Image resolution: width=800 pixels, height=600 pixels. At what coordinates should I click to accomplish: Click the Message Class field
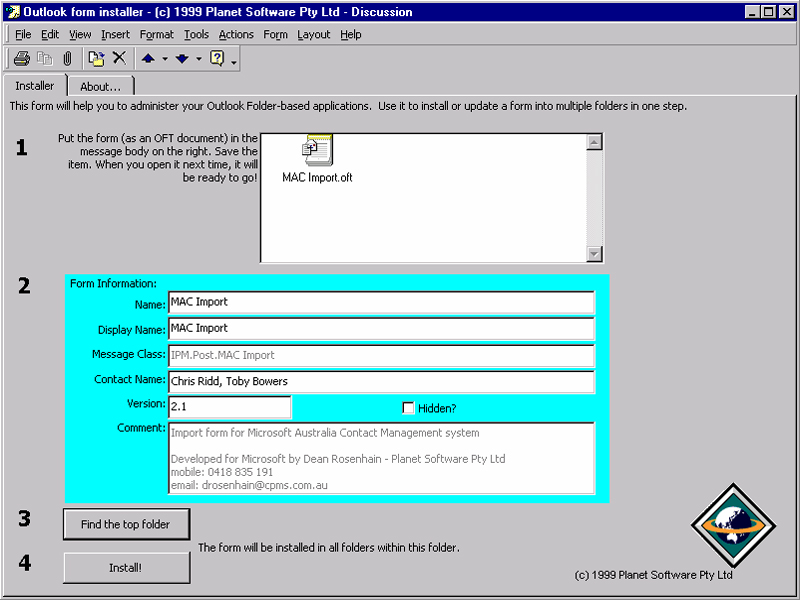click(x=381, y=356)
